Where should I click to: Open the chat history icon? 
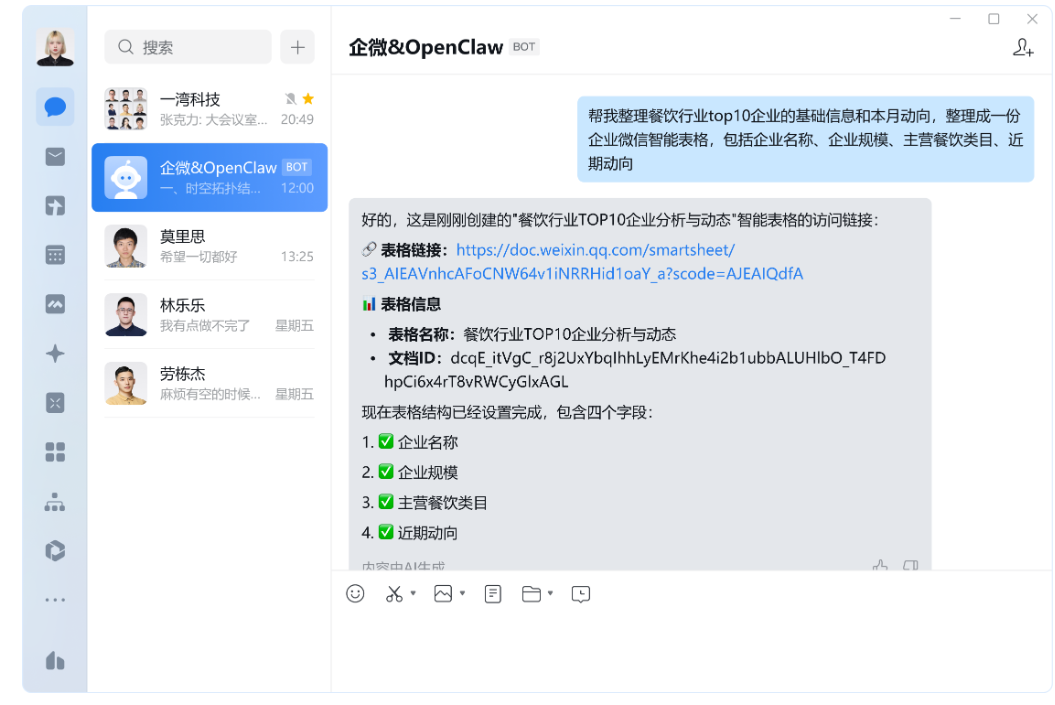click(580, 593)
